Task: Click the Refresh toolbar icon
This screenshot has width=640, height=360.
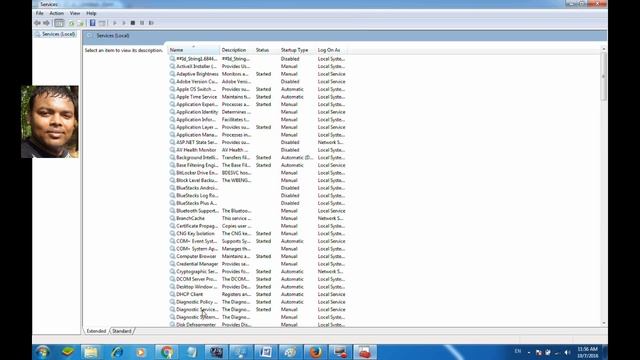Action: [71, 23]
